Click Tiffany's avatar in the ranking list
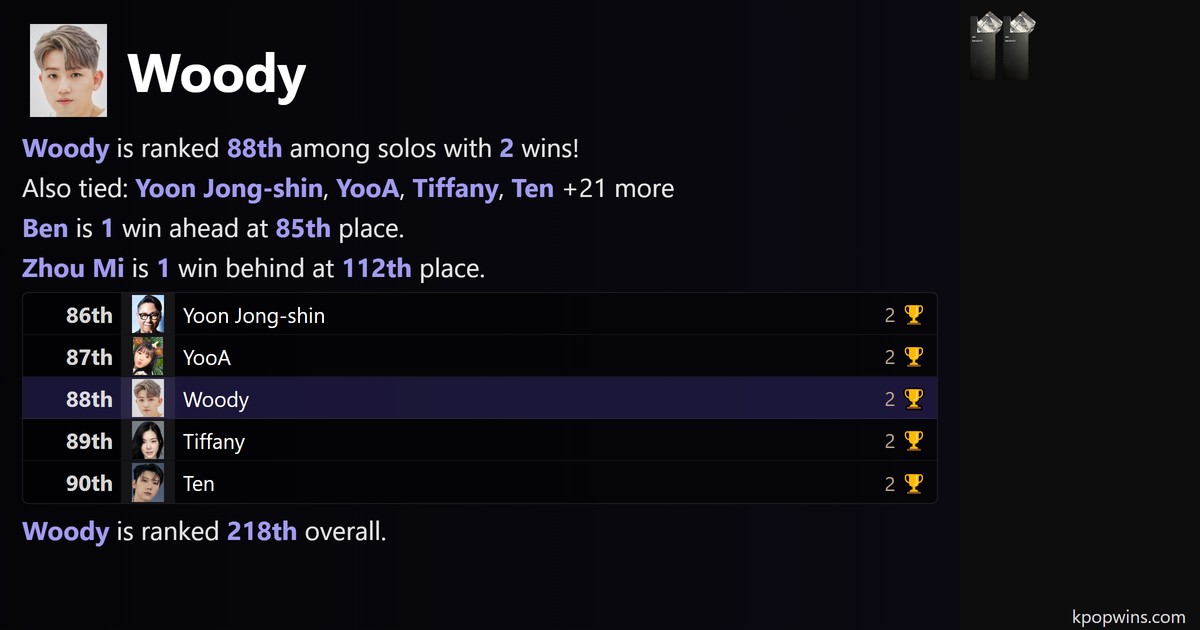 tap(148, 442)
